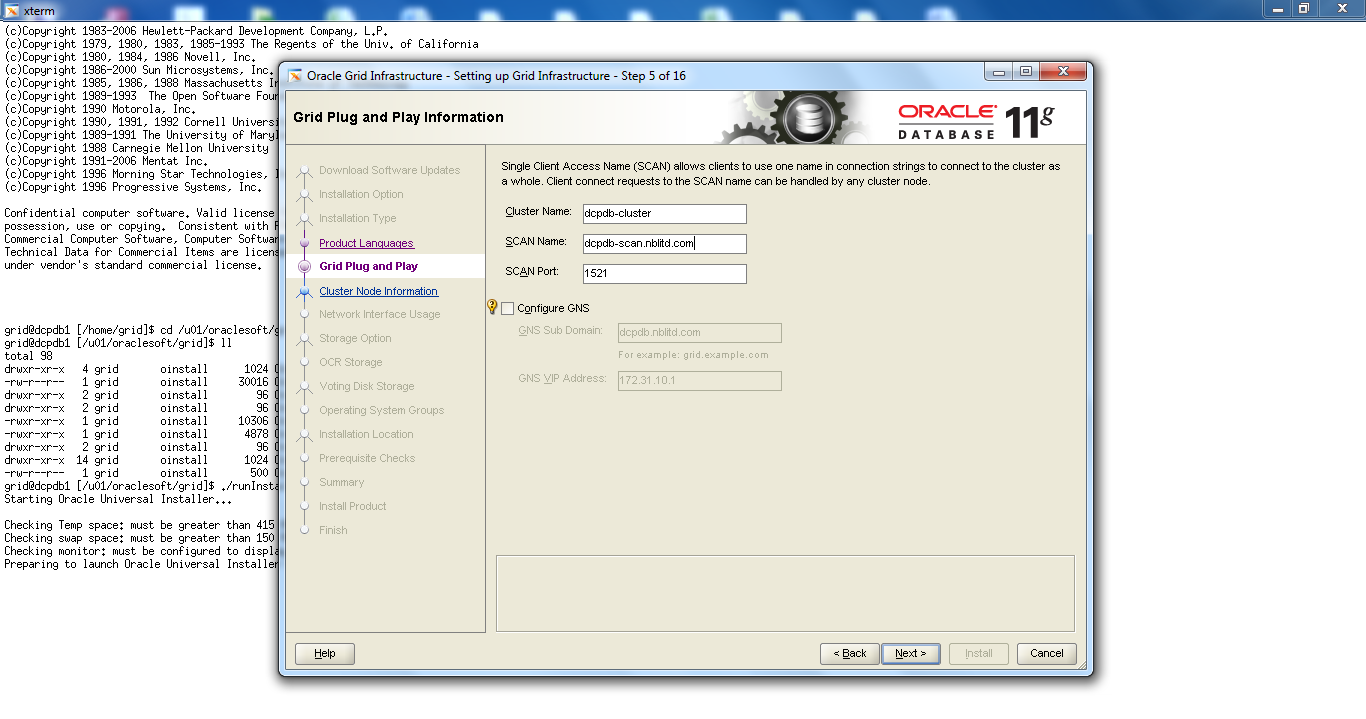
Task: Click the 'total 98' line in xterm
Action: 28,356
